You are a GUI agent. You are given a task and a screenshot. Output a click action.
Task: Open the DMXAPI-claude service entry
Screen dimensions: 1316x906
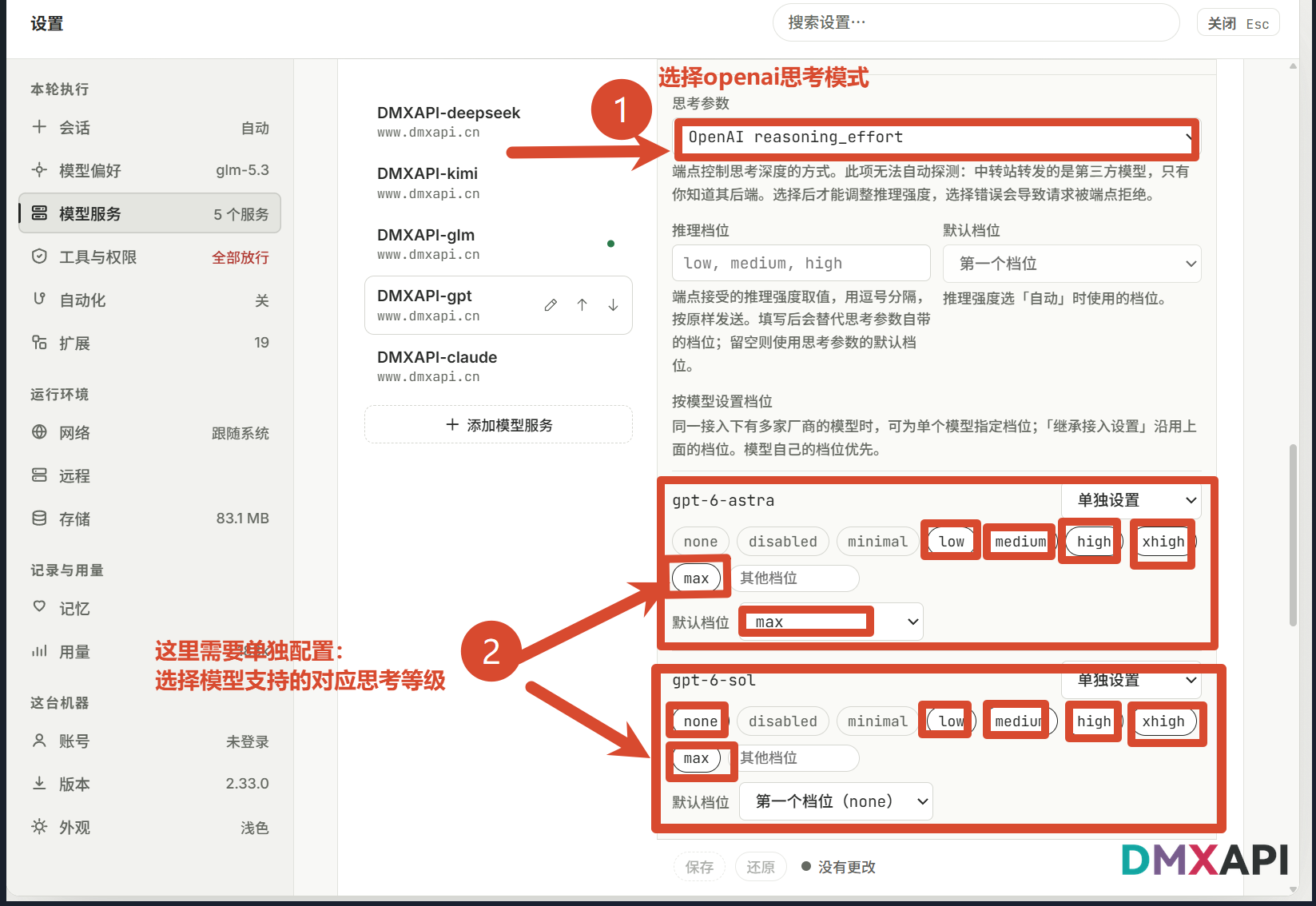point(498,367)
